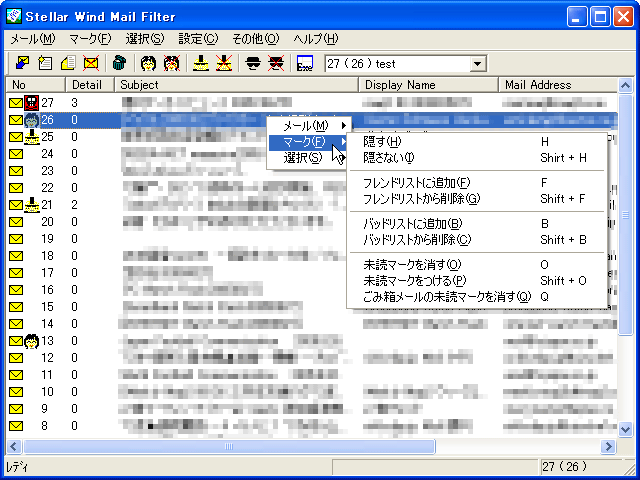Click the envelope icon on row 19
Screen dimensions: 640x480
[16, 239]
